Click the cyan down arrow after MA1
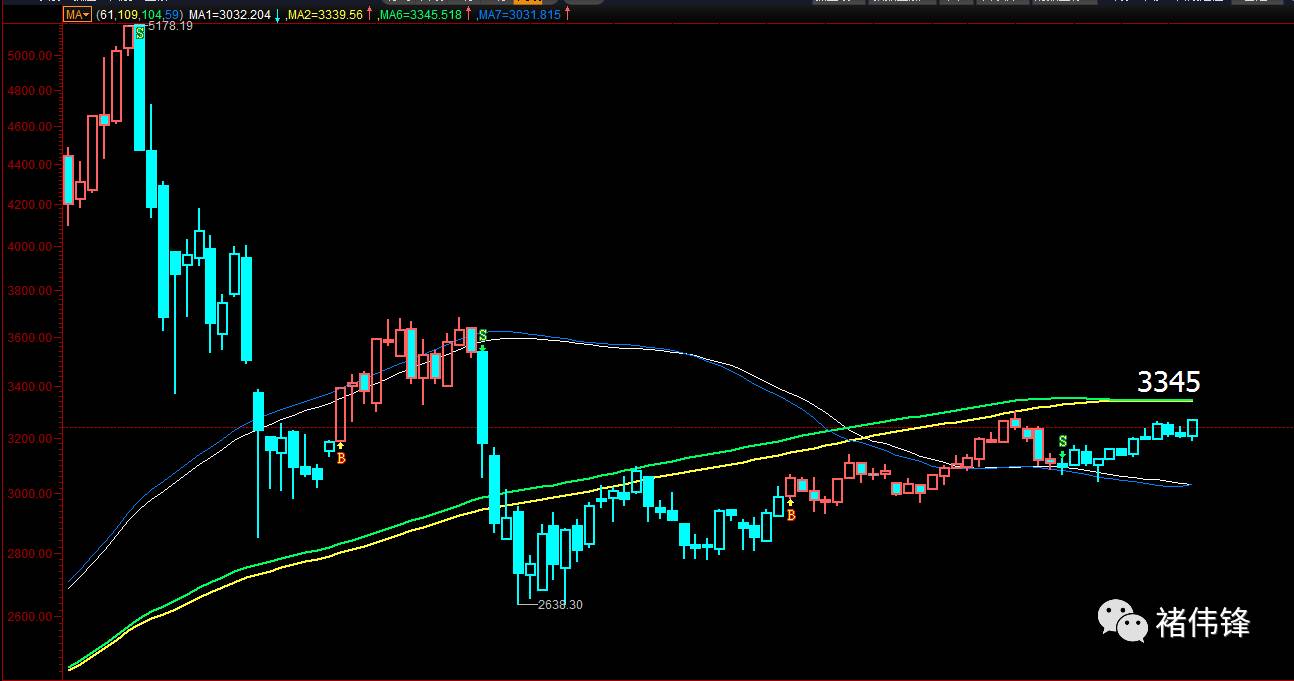 pos(276,15)
